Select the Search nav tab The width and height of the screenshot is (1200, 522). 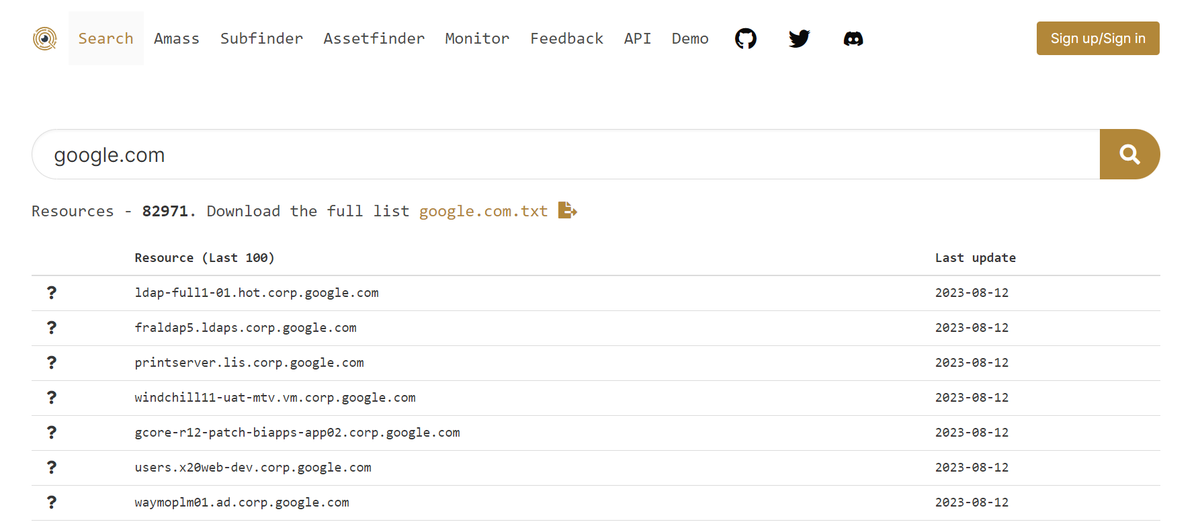(x=106, y=39)
